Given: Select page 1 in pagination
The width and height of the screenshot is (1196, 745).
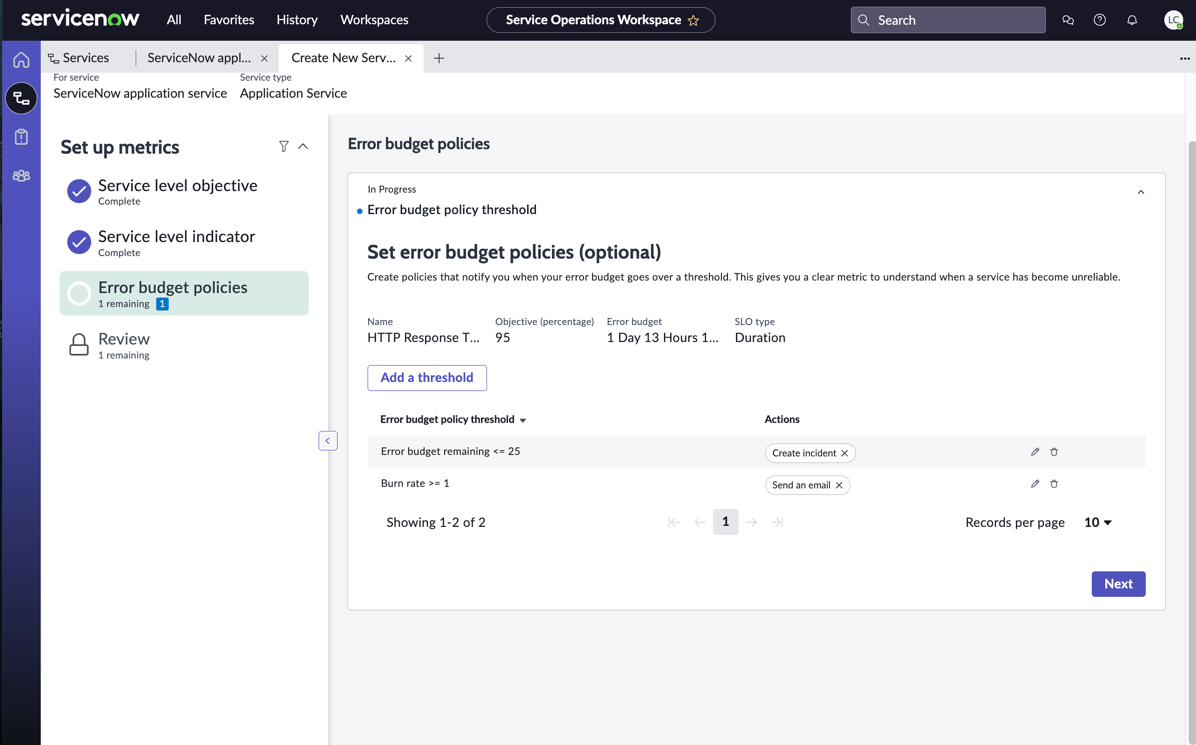Looking at the screenshot, I should pos(725,522).
